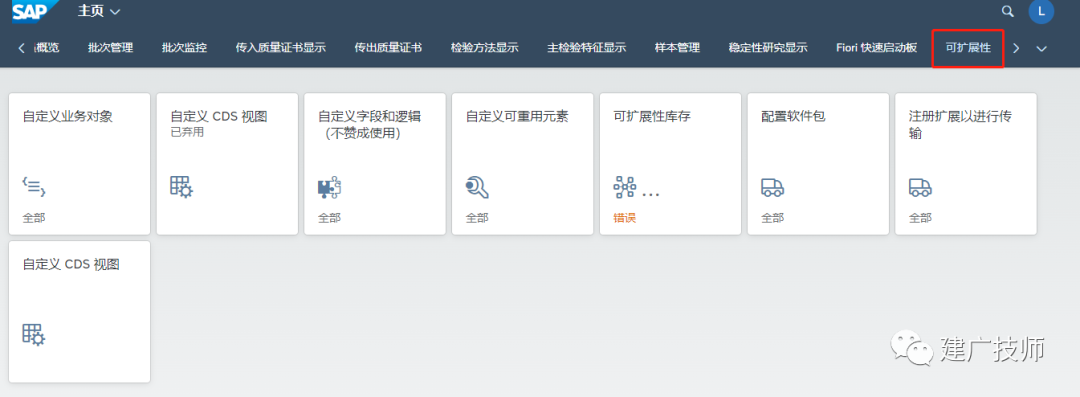Expand the tab overflow dropdown arrow
The image size is (1080, 397).
(1041, 48)
